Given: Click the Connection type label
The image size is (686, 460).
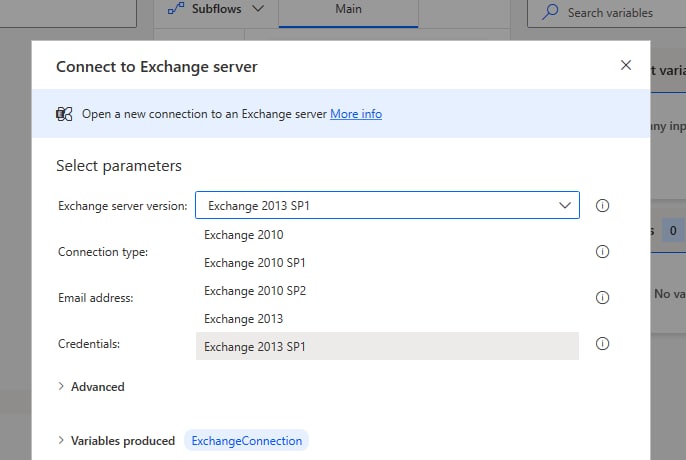Looking at the screenshot, I should coord(103,252).
